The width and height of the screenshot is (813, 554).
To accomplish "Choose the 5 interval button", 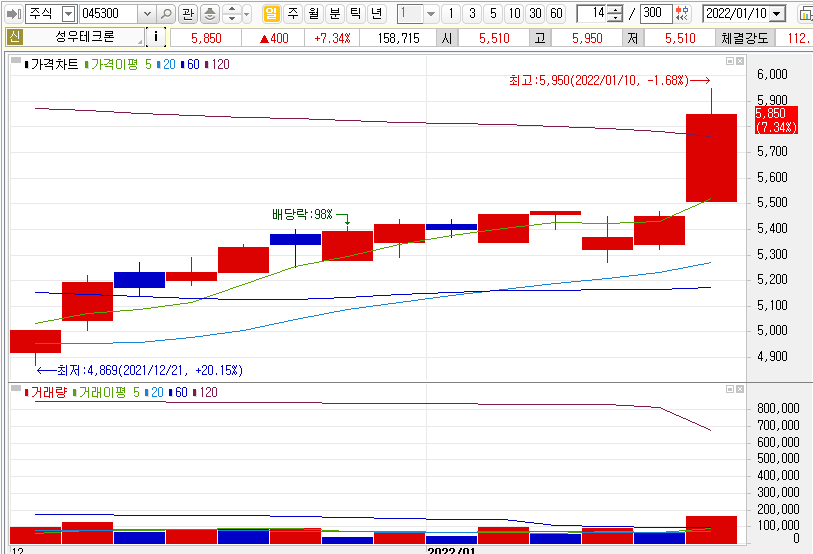I will click(x=493, y=13).
